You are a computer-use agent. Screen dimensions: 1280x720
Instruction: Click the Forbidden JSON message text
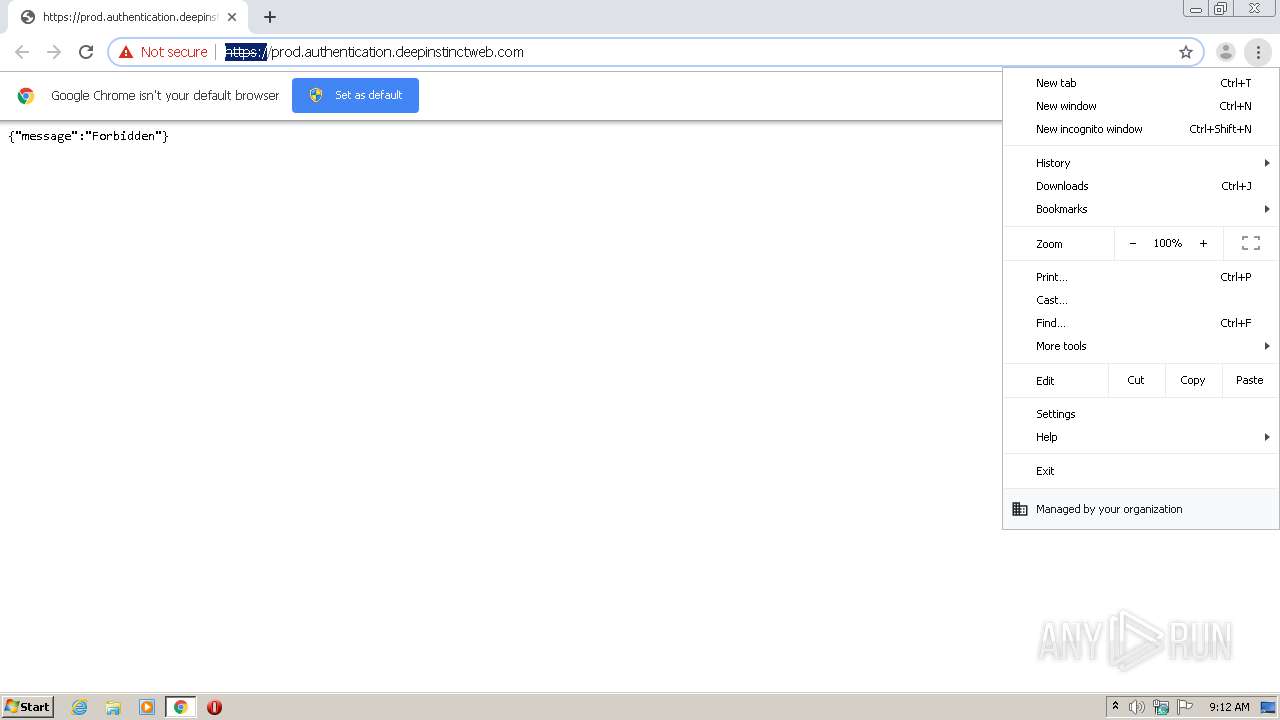[88, 136]
